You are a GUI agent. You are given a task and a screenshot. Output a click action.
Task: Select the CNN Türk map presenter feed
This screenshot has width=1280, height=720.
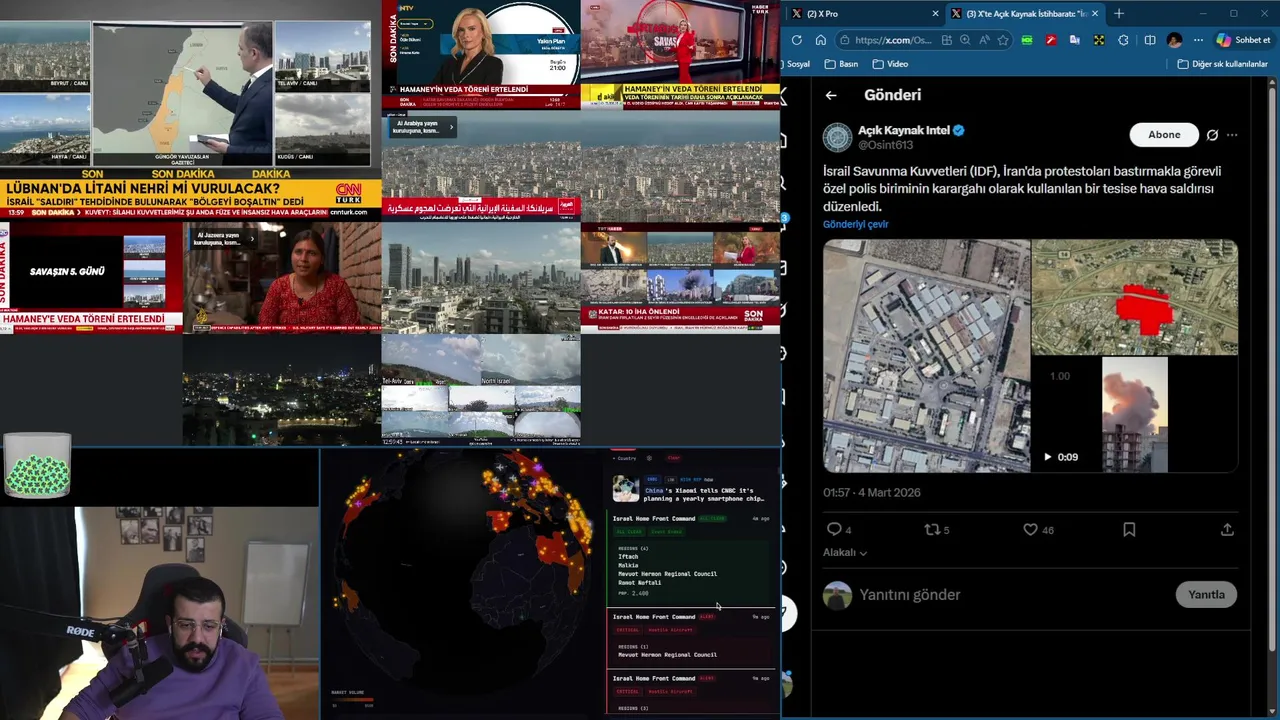click(182, 94)
